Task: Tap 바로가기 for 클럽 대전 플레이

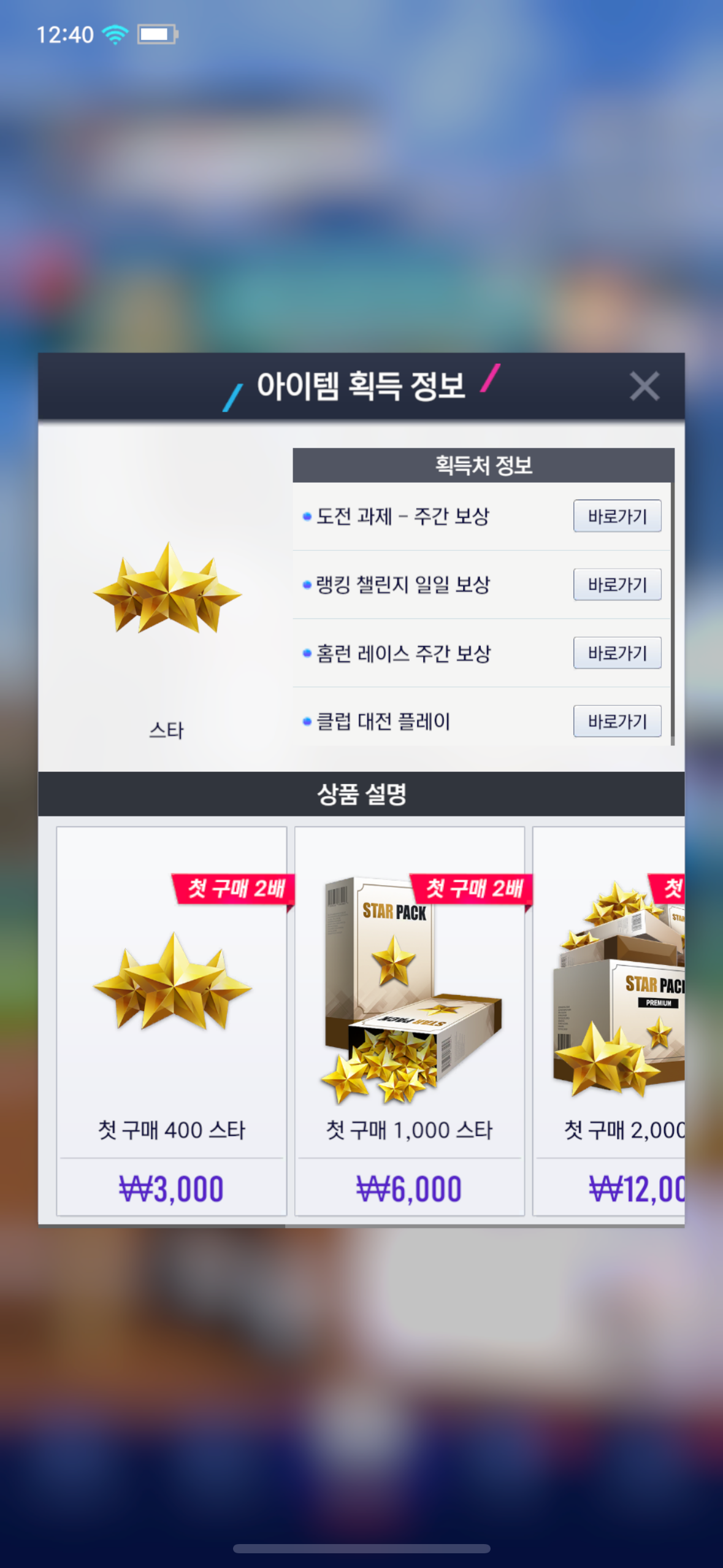Action: (x=617, y=721)
